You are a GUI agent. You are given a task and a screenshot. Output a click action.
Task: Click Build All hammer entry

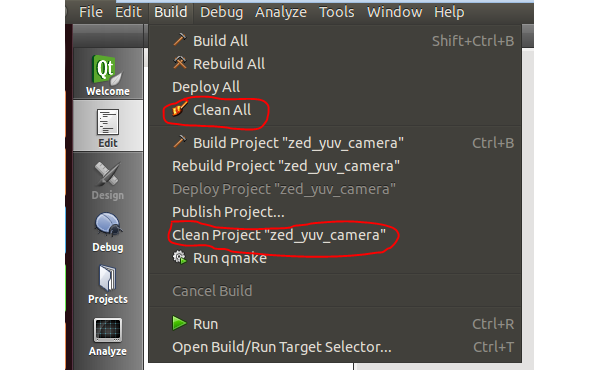[x=335, y=41]
